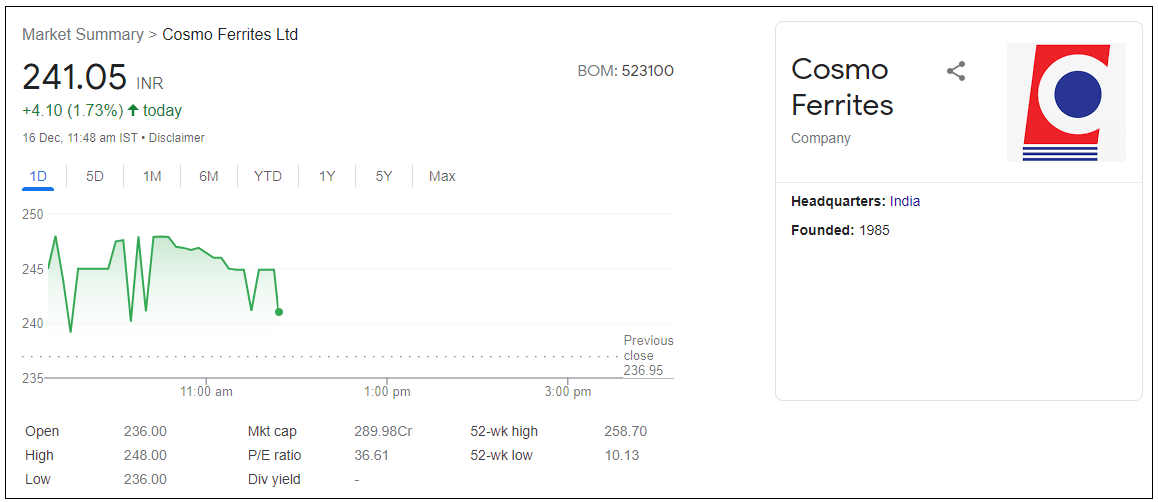The height and width of the screenshot is (502, 1158).
Task: Show the 1M price chart
Action: coord(152,176)
